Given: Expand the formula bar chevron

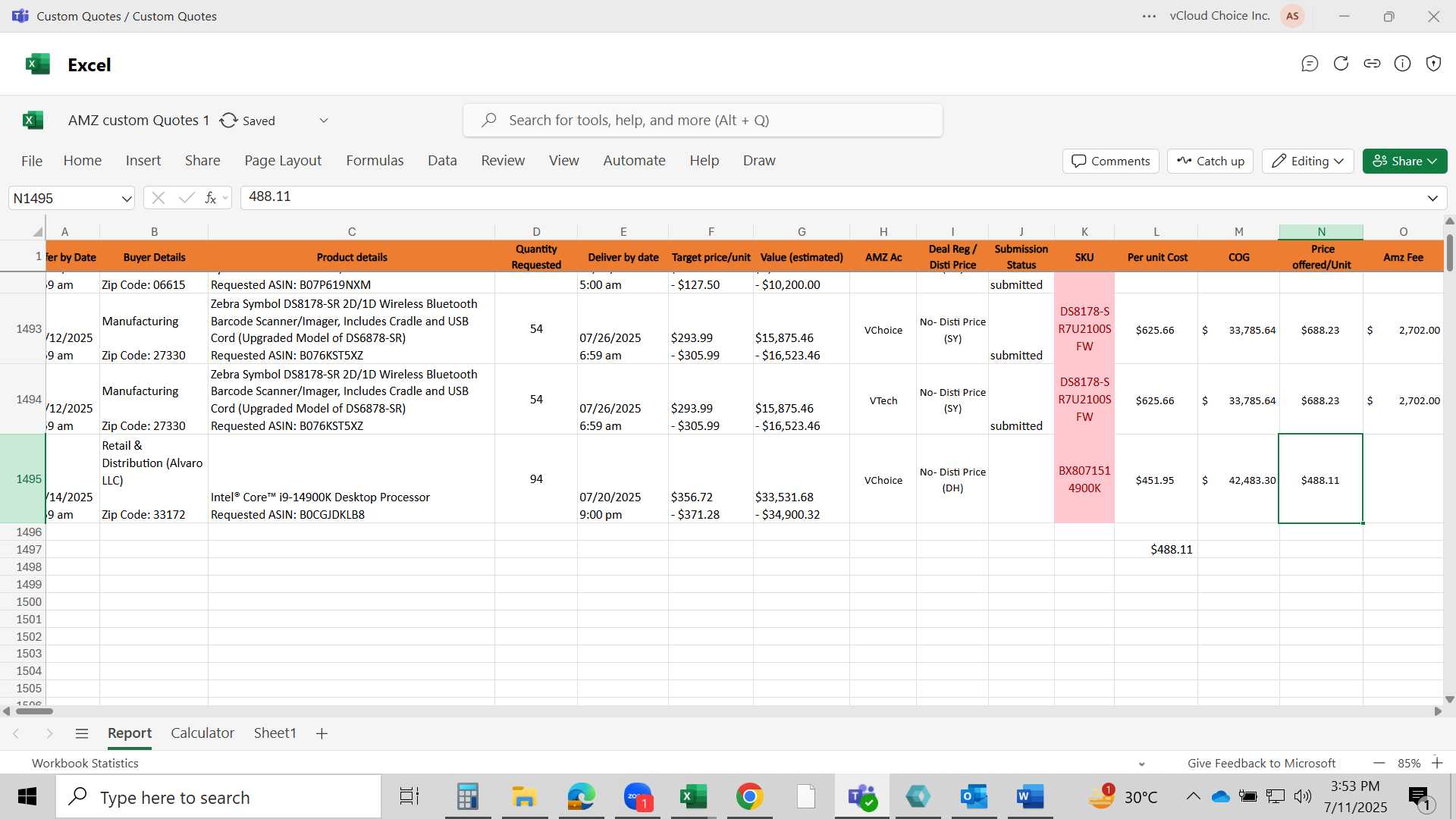Looking at the screenshot, I should point(1432,198).
